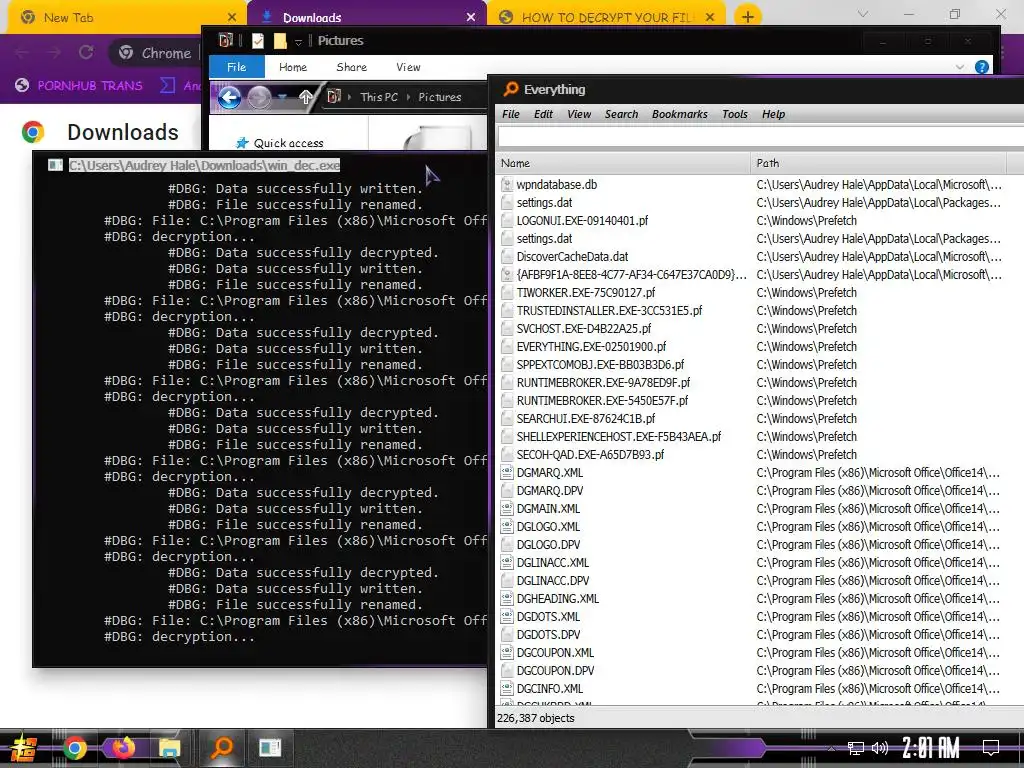Expand Explorer quick access toolbar dropdown
1024x768 pixels.
click(x=298, y=42)
